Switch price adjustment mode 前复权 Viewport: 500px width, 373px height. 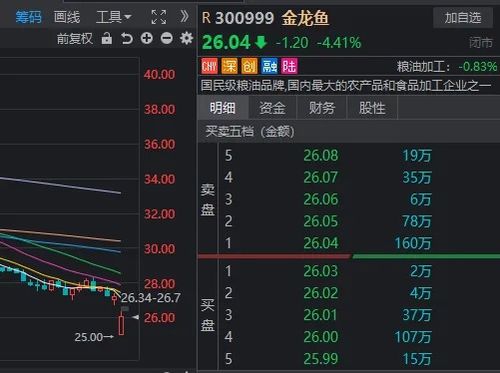point(74,39)
